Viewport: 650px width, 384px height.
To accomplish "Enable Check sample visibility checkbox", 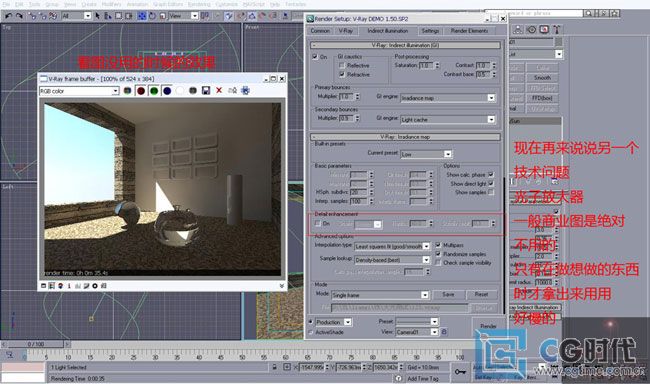I will click(x=438, y=262).
